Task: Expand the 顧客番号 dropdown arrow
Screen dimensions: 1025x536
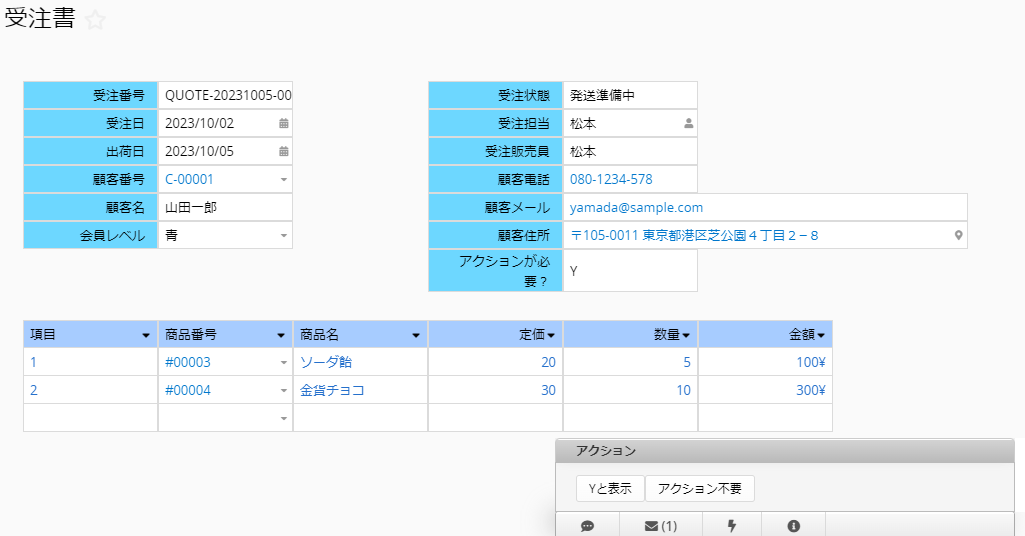Action: click(283, 180)
